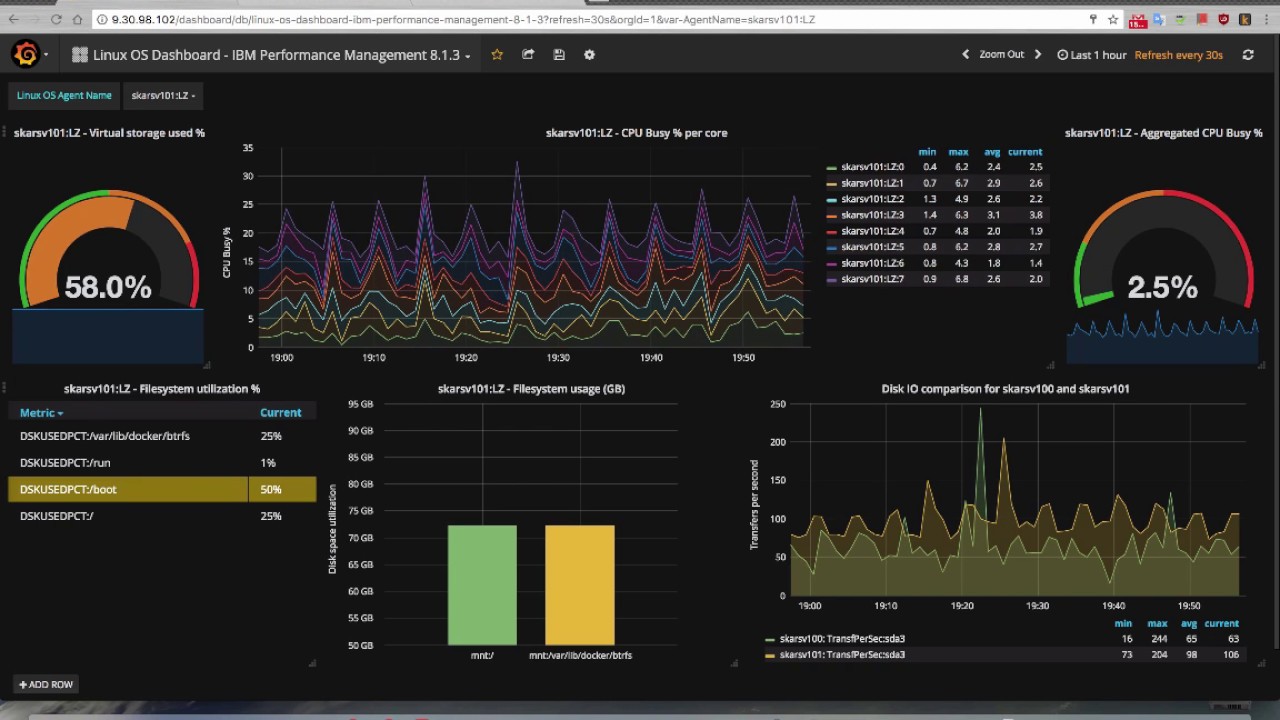Bookmark page with address bar star

[1113, 19]
